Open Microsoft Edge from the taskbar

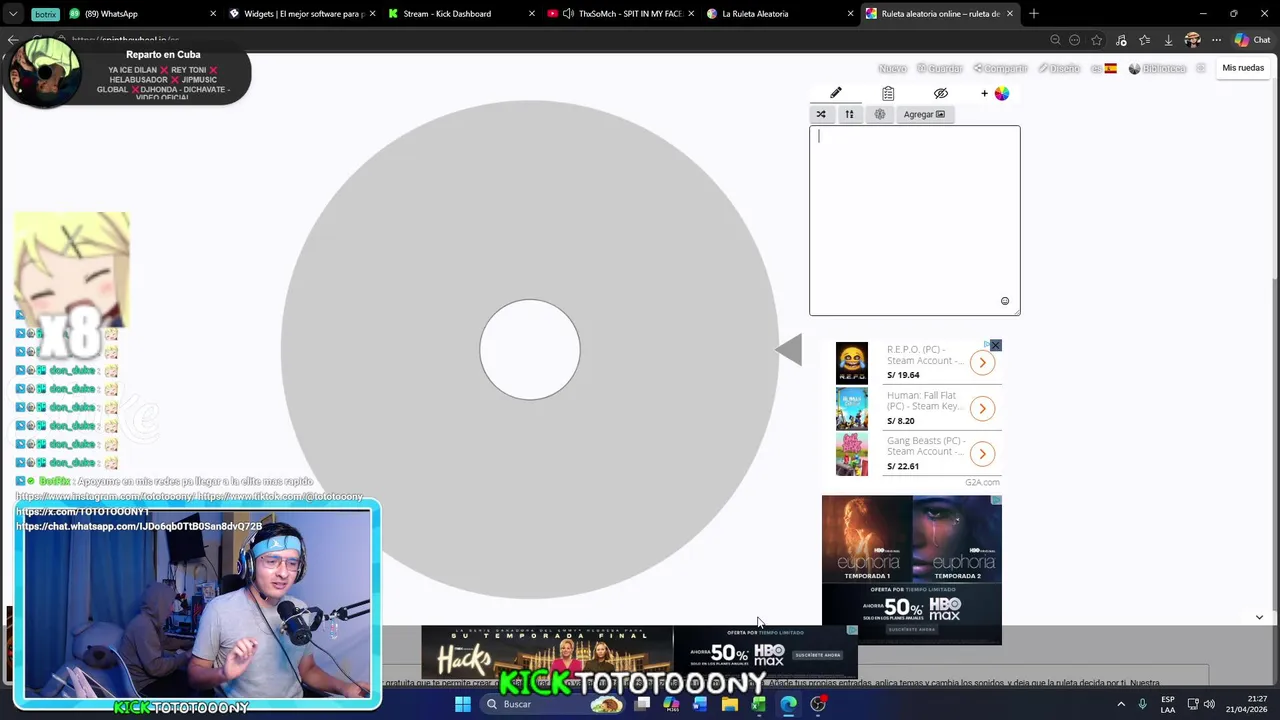(789, 704)
